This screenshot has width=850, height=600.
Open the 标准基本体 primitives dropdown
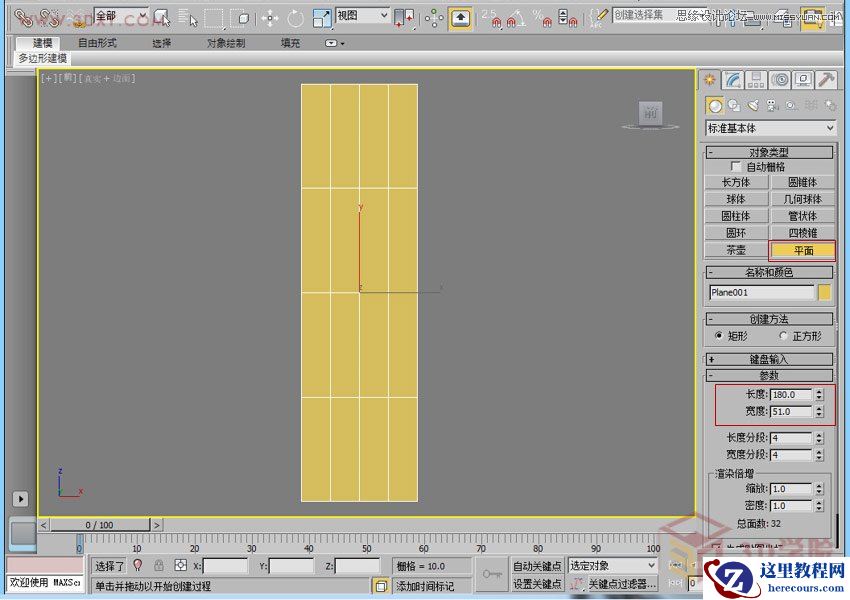[x=770, y=128]
